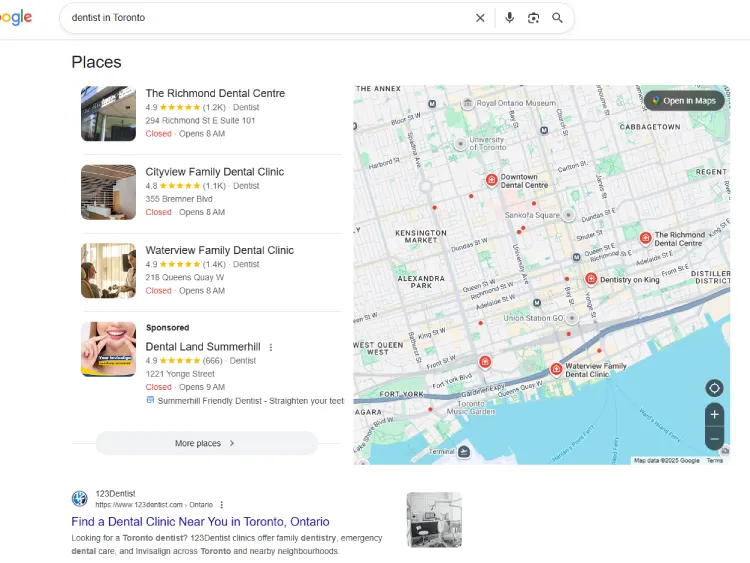Open map Terms link
Screen dimensions: 750x563
(x=715, y=461)
